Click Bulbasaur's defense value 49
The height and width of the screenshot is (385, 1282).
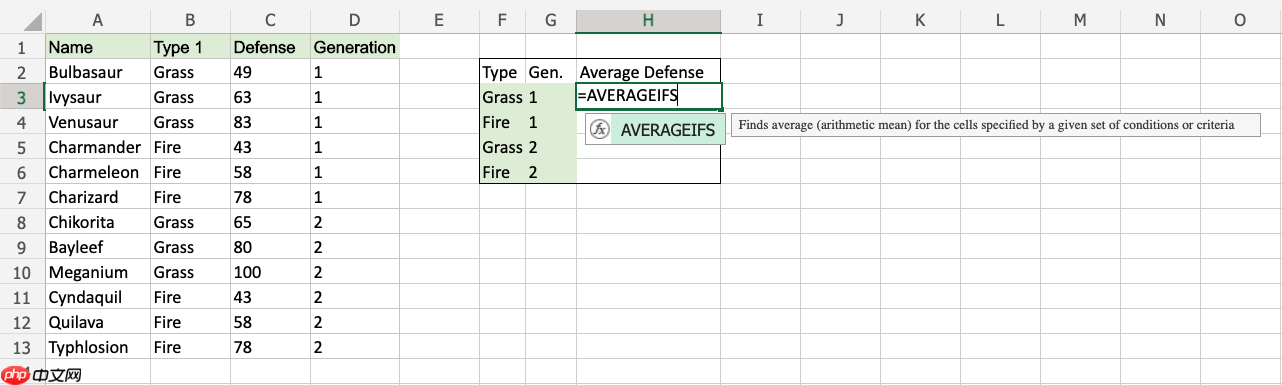(270, 72)
